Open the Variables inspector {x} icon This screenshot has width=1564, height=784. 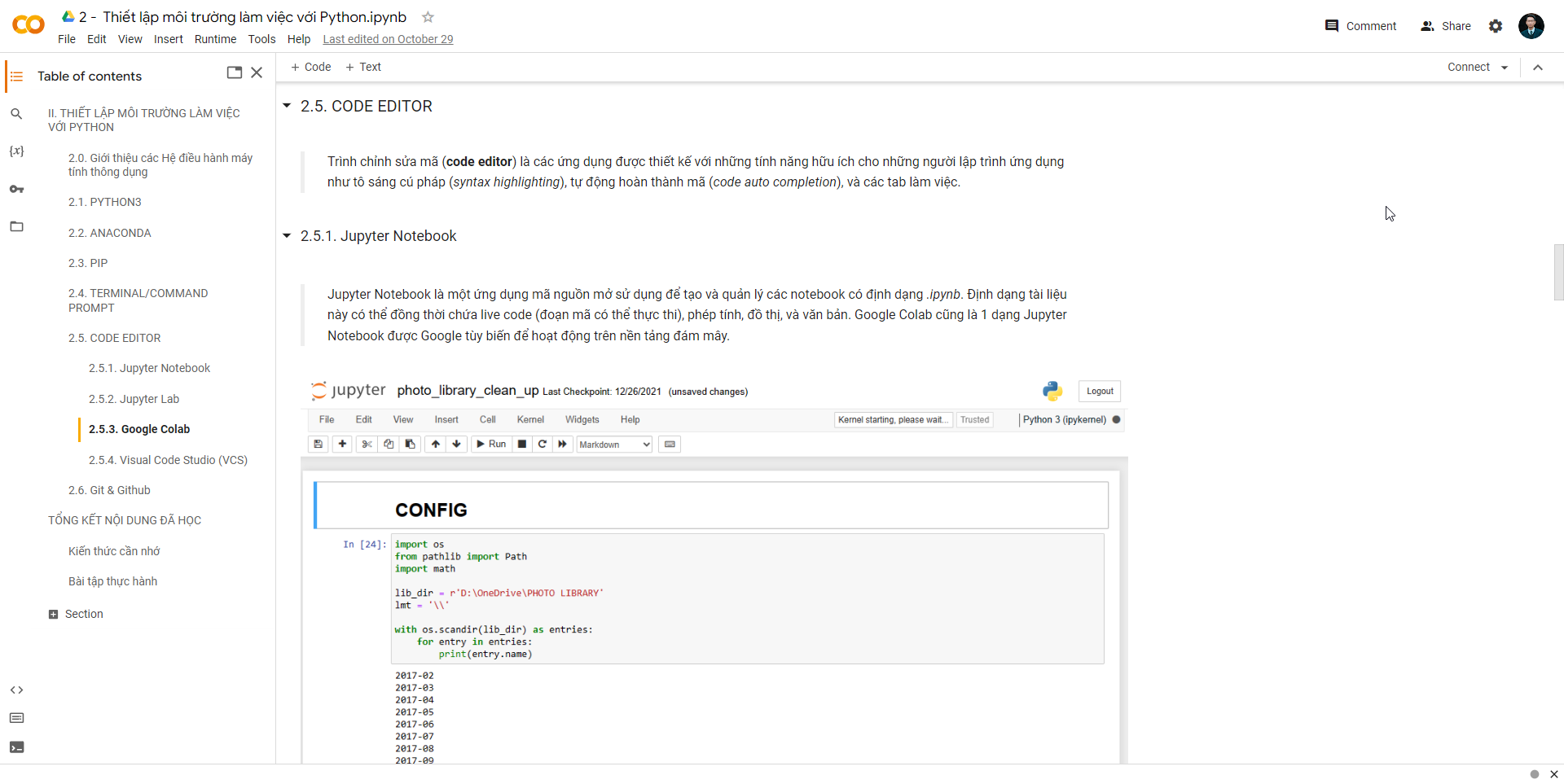[x=17, y=151]
